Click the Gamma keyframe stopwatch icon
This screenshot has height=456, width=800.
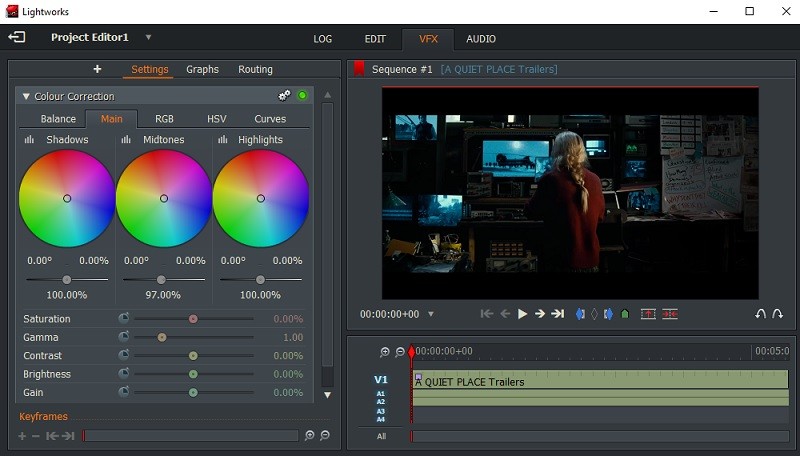[x=123, y=337]
